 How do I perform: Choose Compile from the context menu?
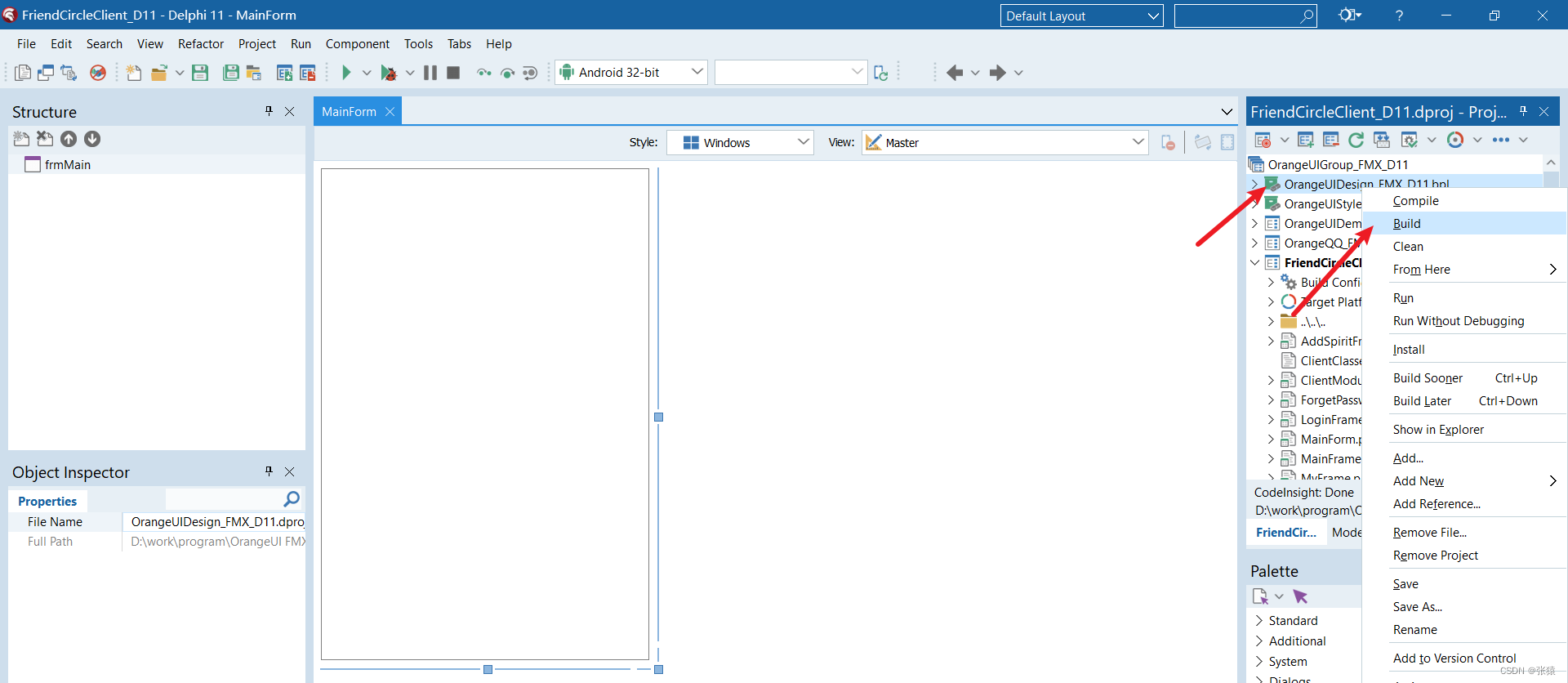click(x=1465, y=201)
